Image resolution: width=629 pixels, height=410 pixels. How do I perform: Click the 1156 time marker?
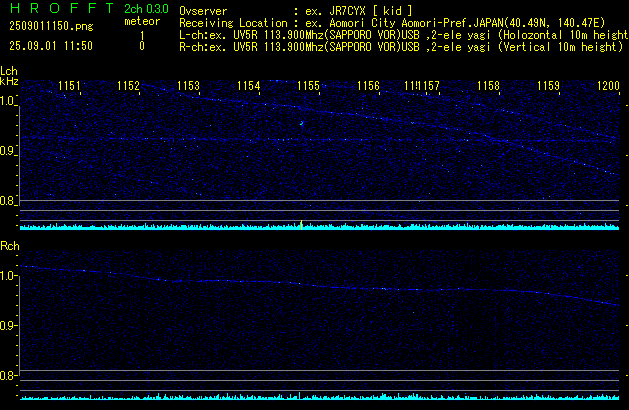(368, 86)
